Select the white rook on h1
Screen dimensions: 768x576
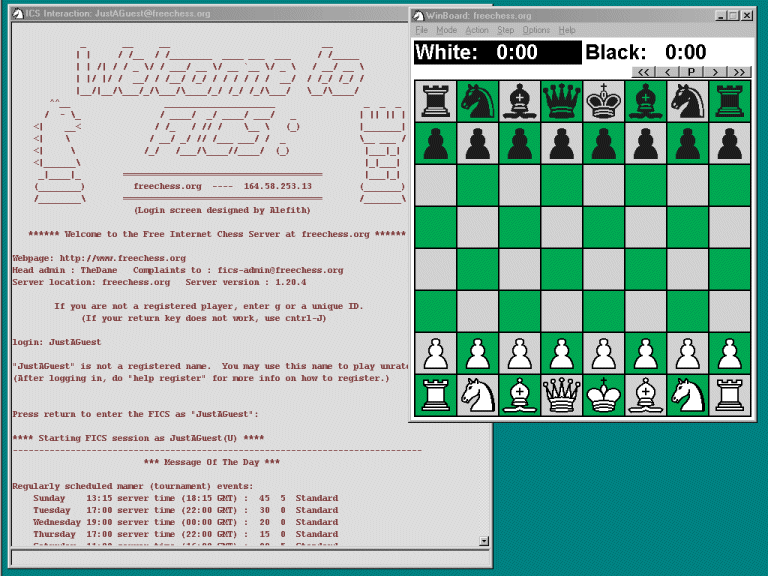[730, 395]
